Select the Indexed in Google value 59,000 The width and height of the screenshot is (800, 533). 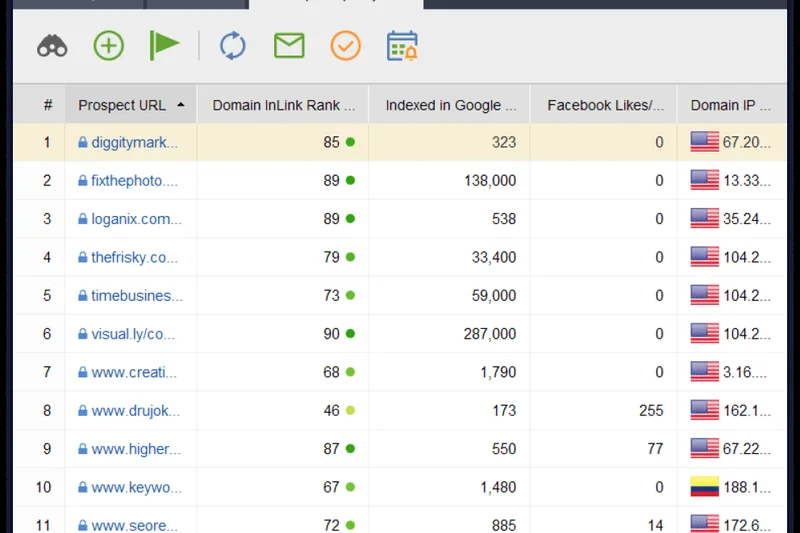[494, 295]
